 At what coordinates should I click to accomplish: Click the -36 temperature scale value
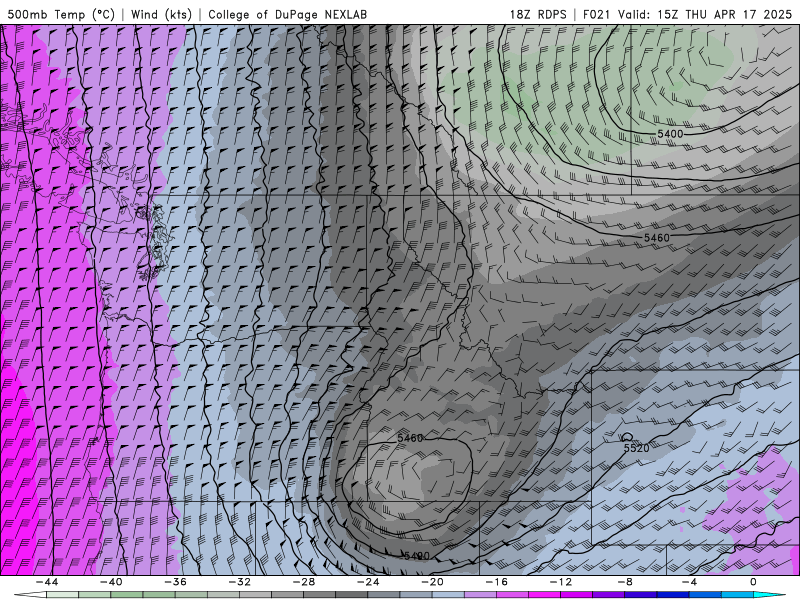175,582
